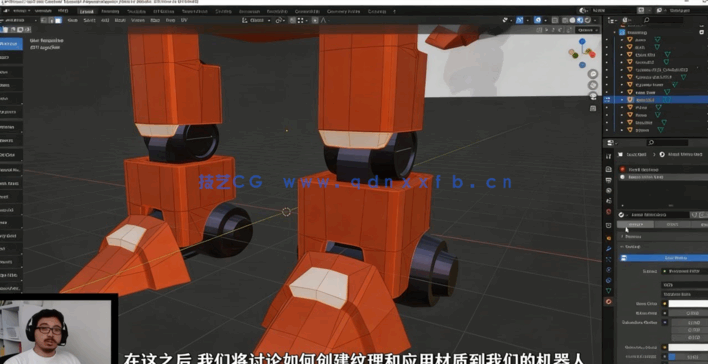Open the View Layer properties tab
708x364 pixels.
(x=608, y=191)
